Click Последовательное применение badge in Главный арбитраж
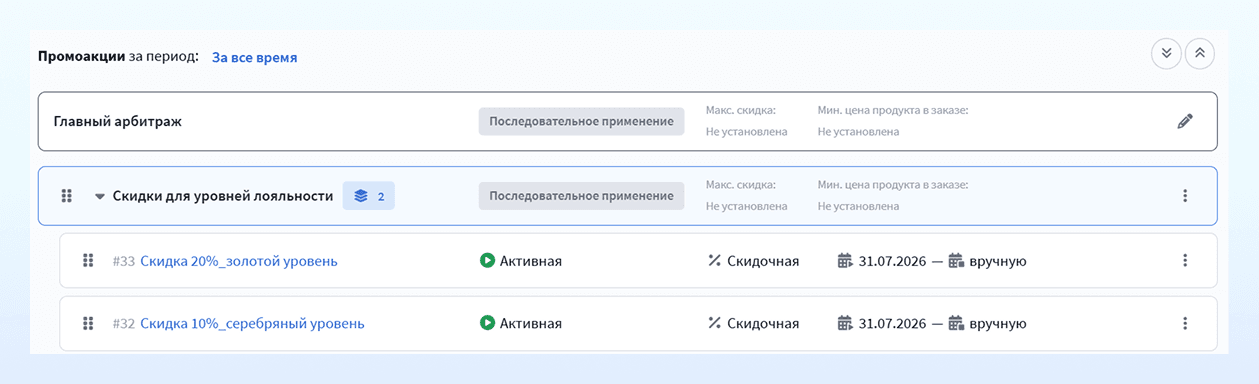This screenshot has width=1259, height=384. (x=581, y=121)
